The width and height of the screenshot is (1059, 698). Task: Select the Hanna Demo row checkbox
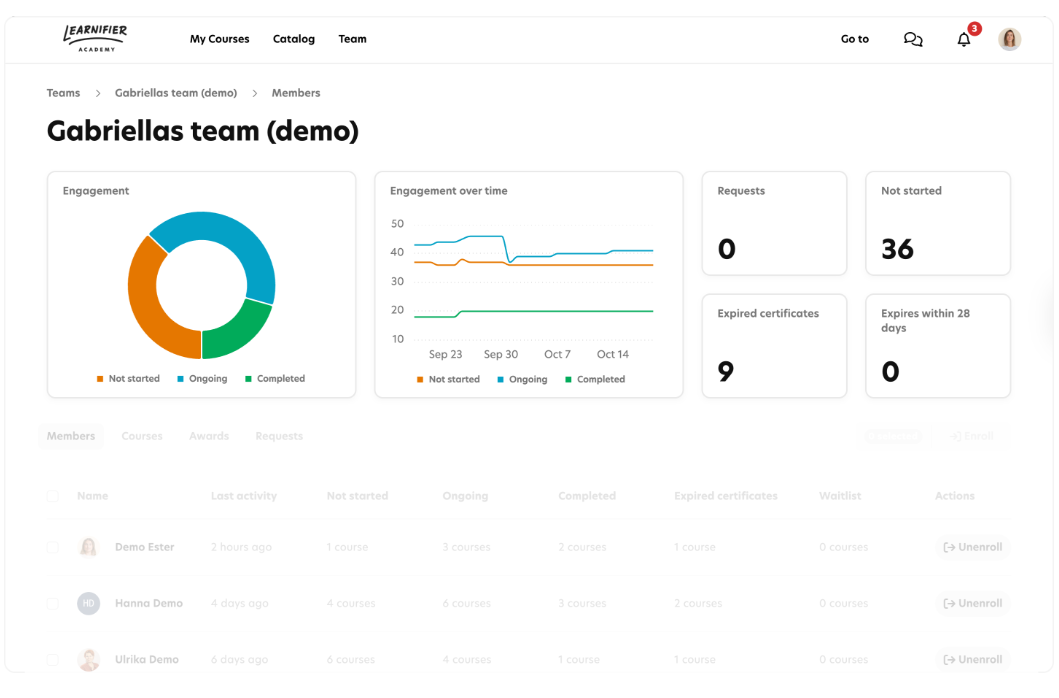pyautogui.click(x=53, y=604)
